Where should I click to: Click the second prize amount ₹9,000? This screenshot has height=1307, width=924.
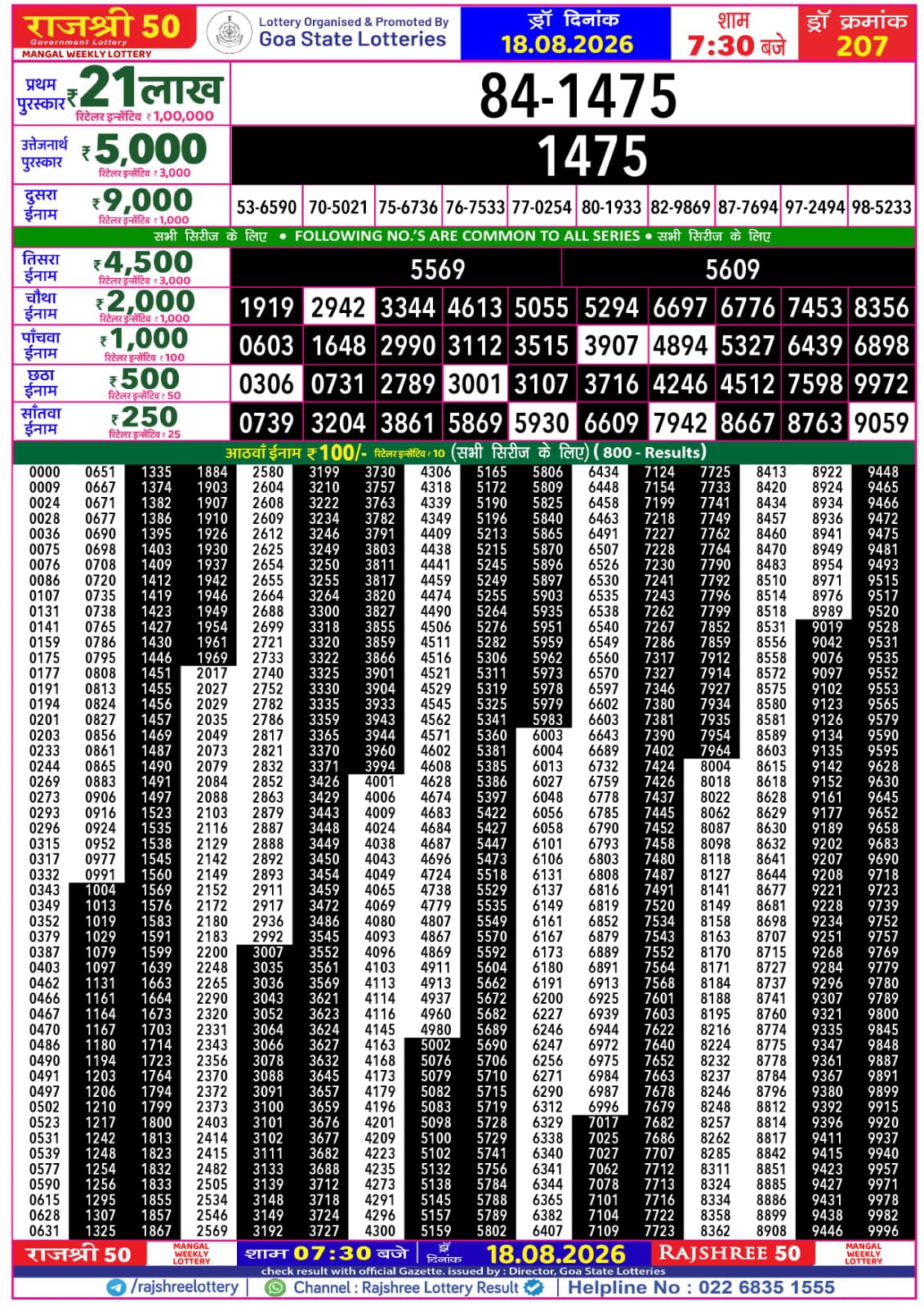(x=143, y=200)
